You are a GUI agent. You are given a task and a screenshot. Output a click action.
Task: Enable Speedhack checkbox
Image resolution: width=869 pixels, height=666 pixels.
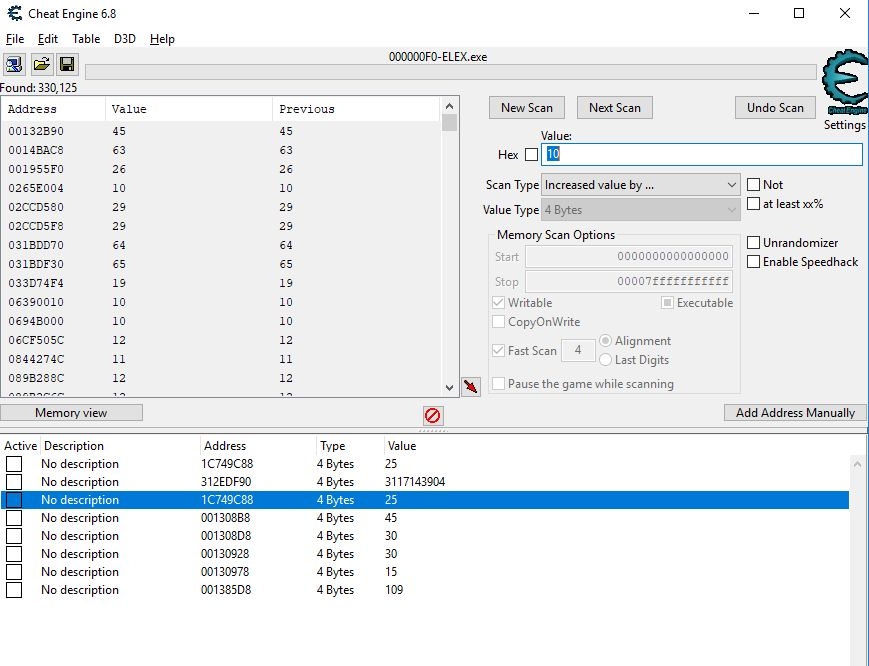(753, 262)
